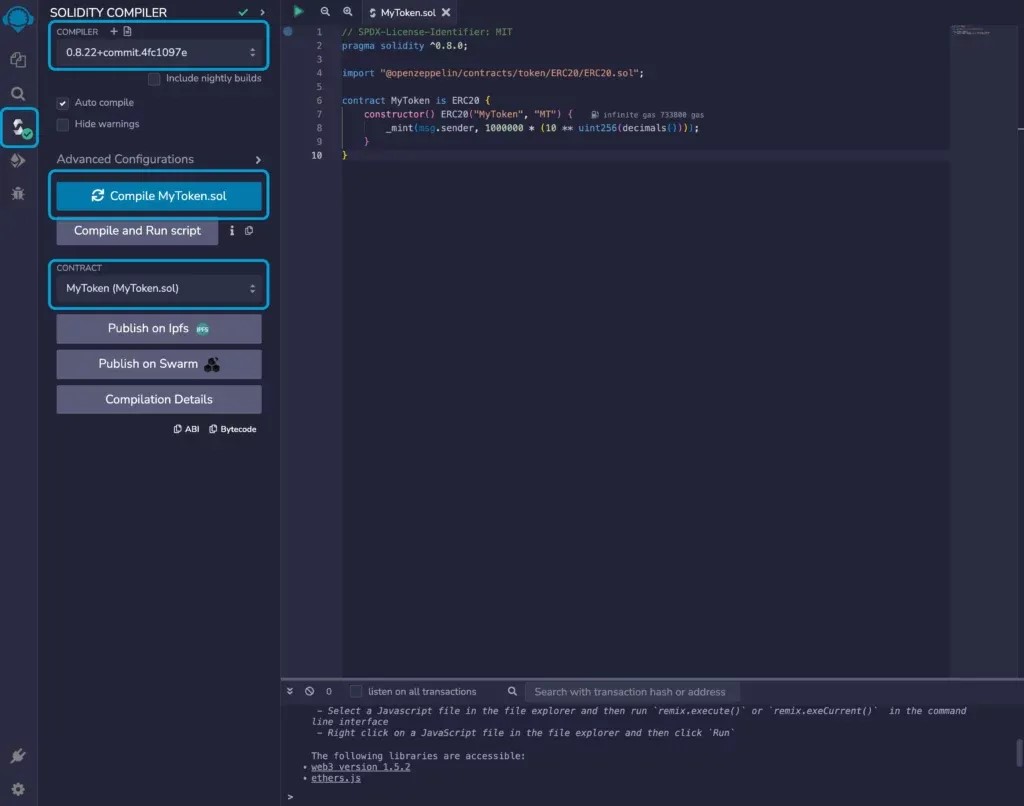Open the web3 version 1.5.2 link

click(360, 767)
